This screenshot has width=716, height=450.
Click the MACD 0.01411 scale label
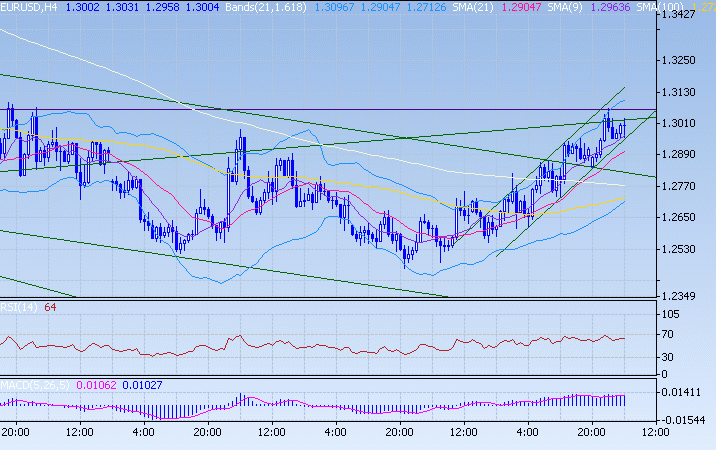coord(684,392)
